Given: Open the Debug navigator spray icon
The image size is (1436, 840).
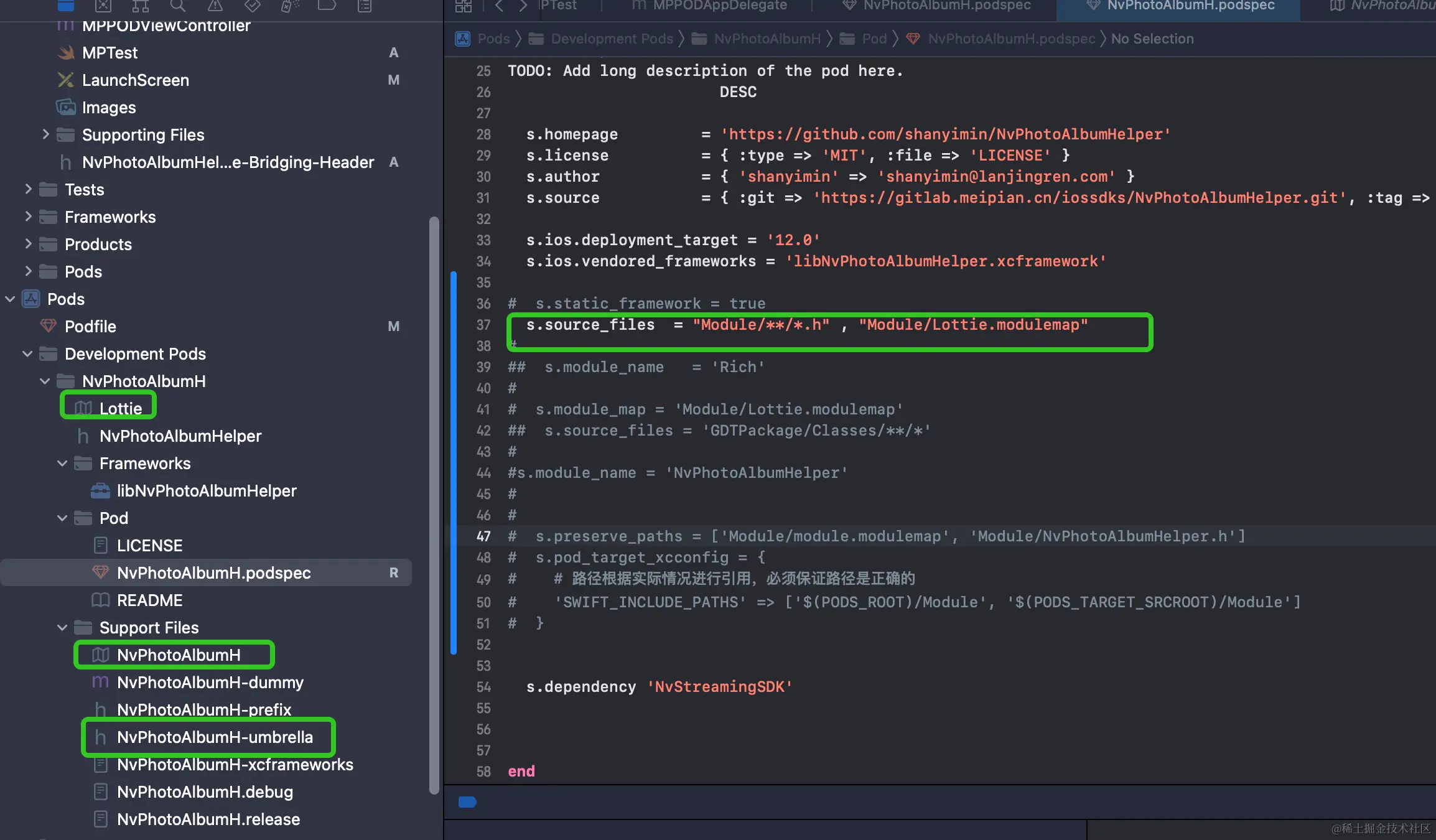Looking at the screenshot, I should point(290,6).
